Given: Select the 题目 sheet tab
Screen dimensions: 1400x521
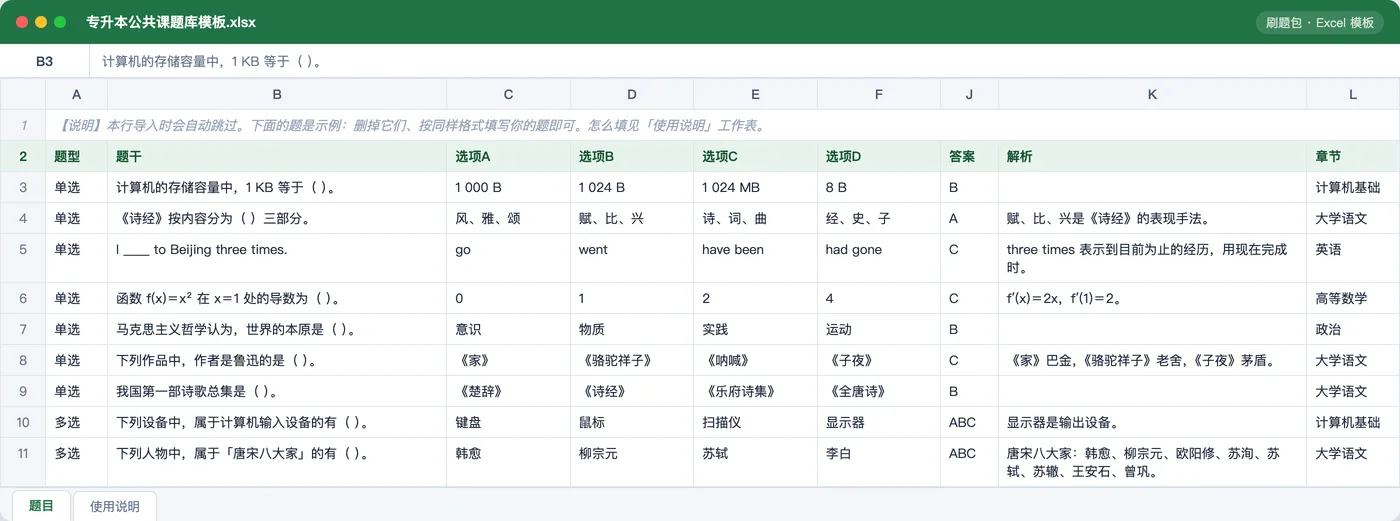Looking at the screenshot, I should coord(41,506).
